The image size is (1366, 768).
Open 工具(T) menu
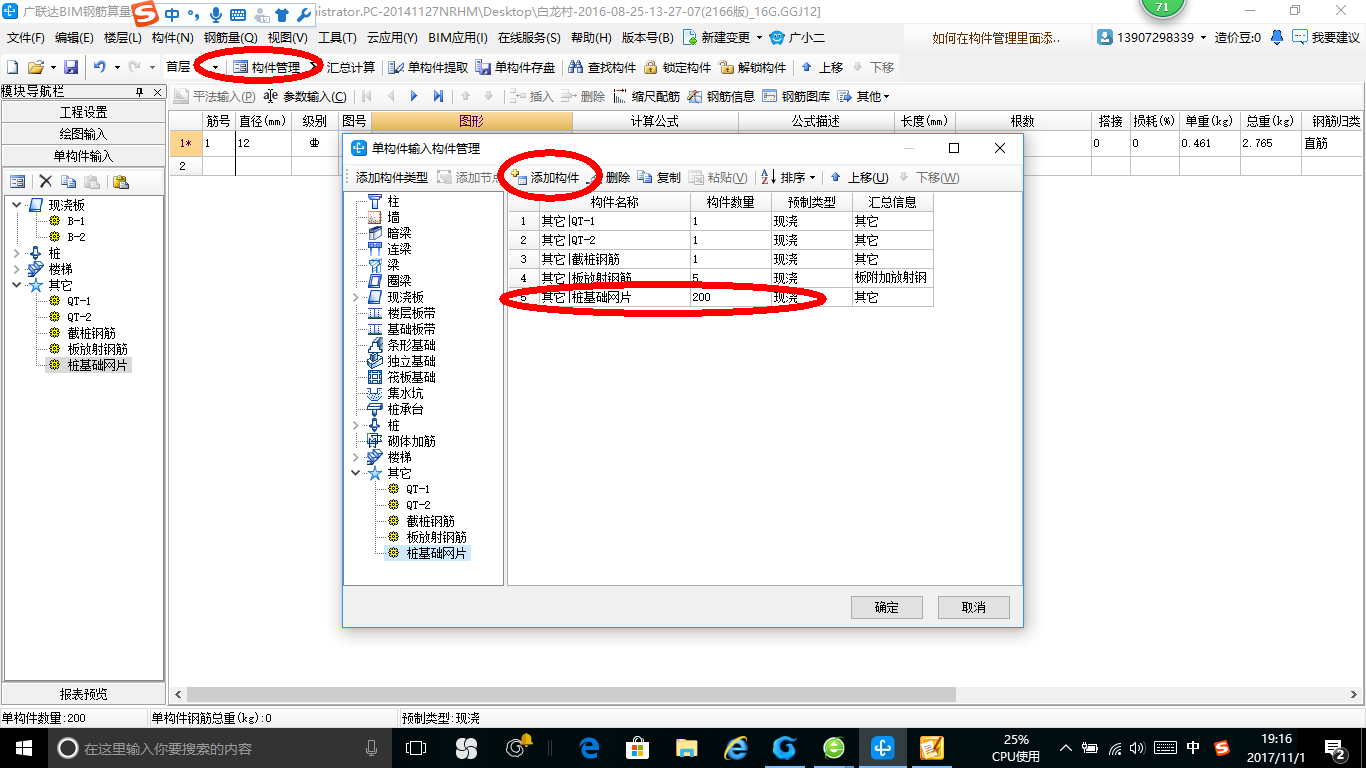(337, 38)
